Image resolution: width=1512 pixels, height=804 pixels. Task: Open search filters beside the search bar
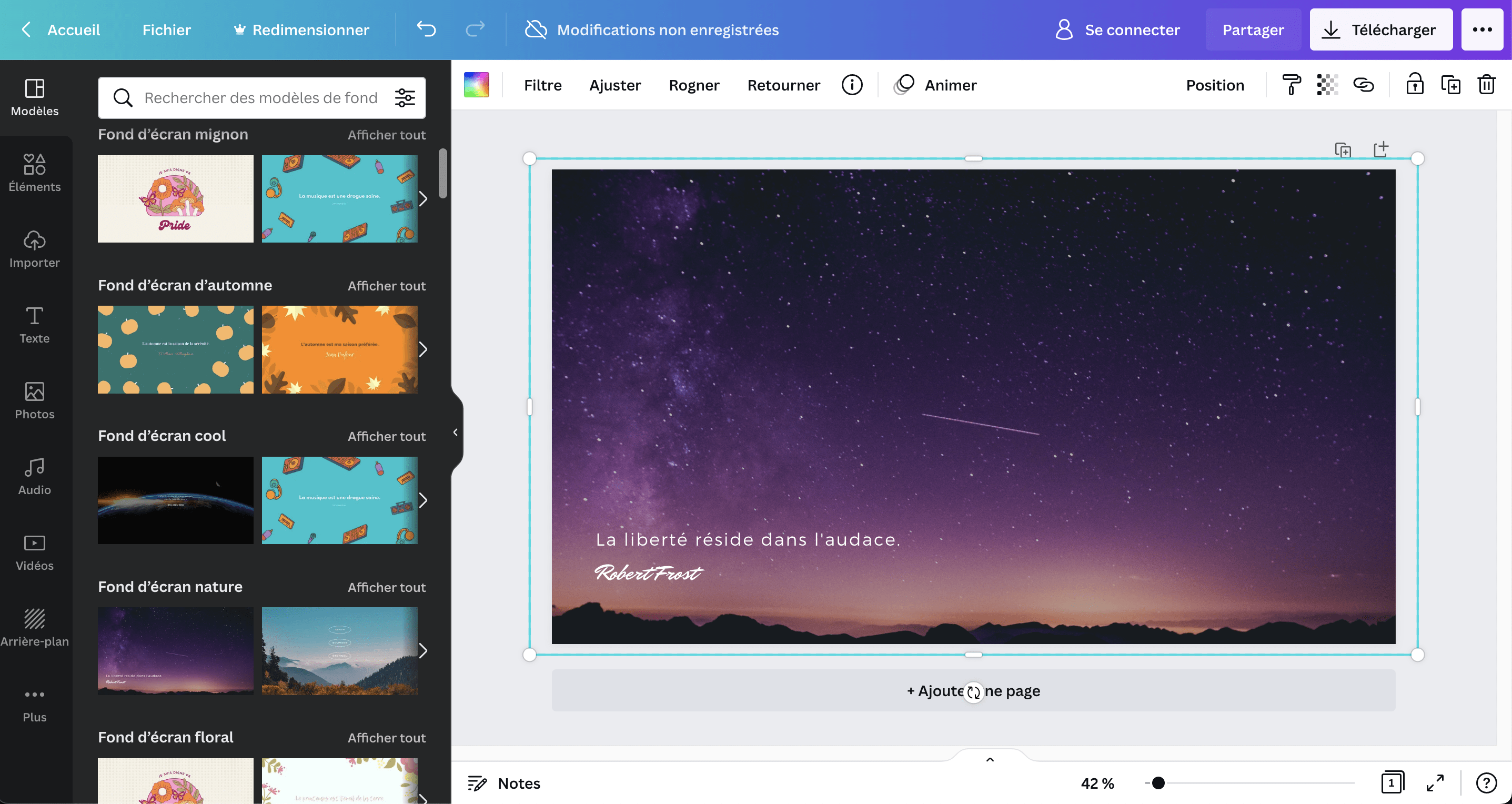coord(404,97)
